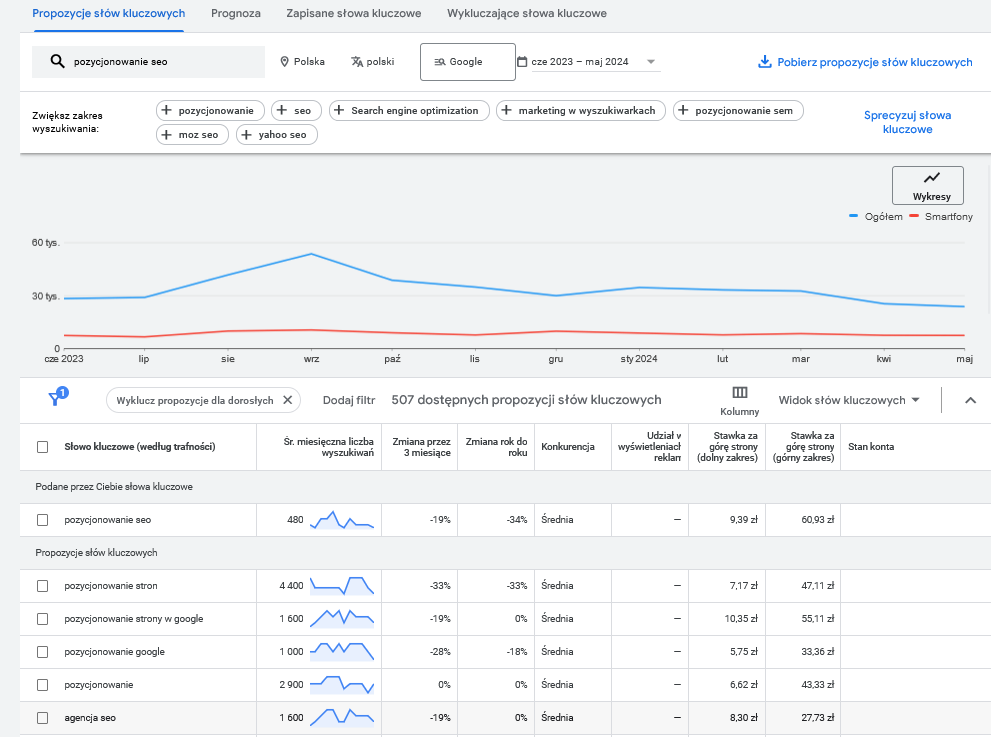This screenshot has width=992, height=737.
Task: Tick checkbox for 'pozycjonowanie stron'
Action: pos(42,586)
